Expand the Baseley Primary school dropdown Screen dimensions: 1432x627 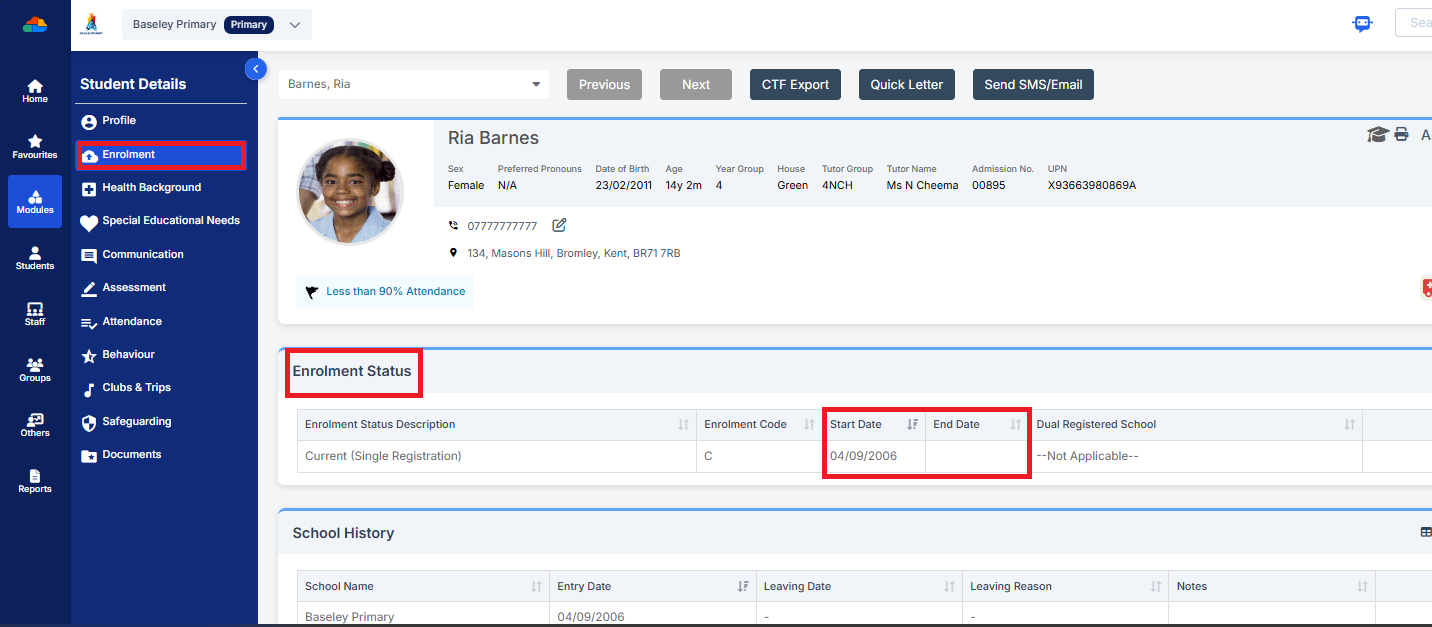coord(294,25)
